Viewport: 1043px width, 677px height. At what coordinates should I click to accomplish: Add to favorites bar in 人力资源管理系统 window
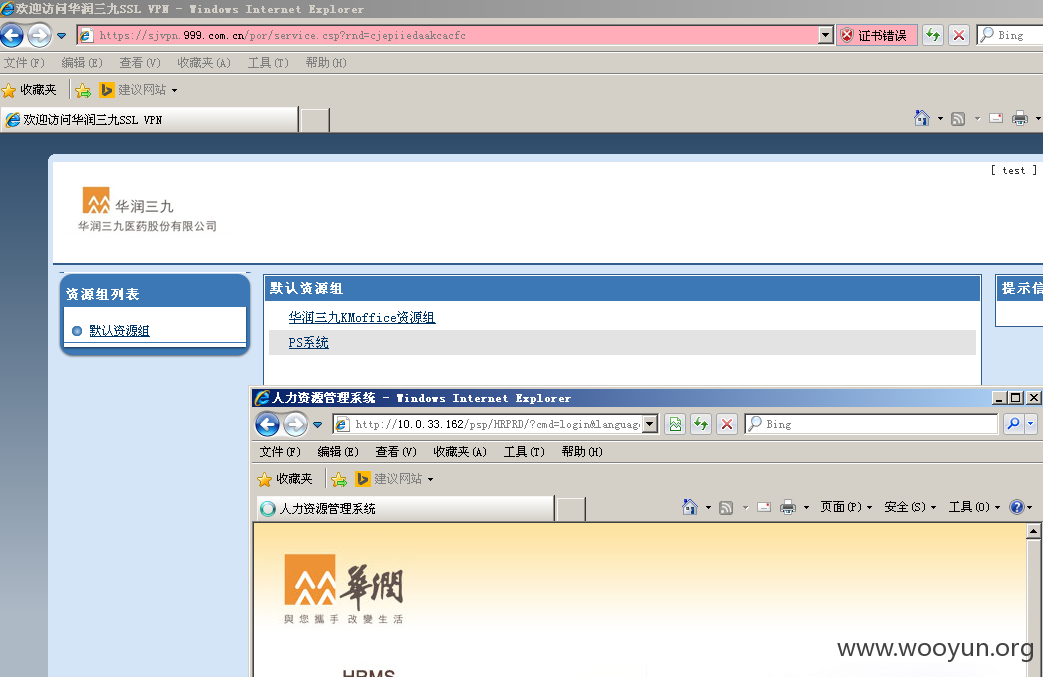tap(339, 479)
